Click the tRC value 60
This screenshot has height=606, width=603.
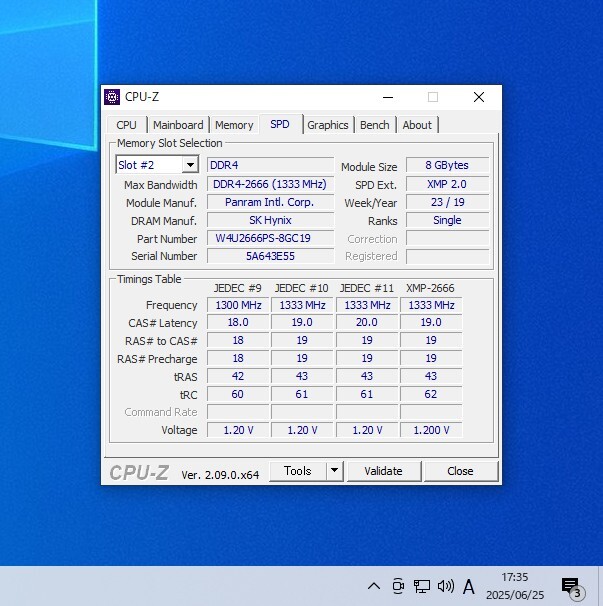pos(238,394)
